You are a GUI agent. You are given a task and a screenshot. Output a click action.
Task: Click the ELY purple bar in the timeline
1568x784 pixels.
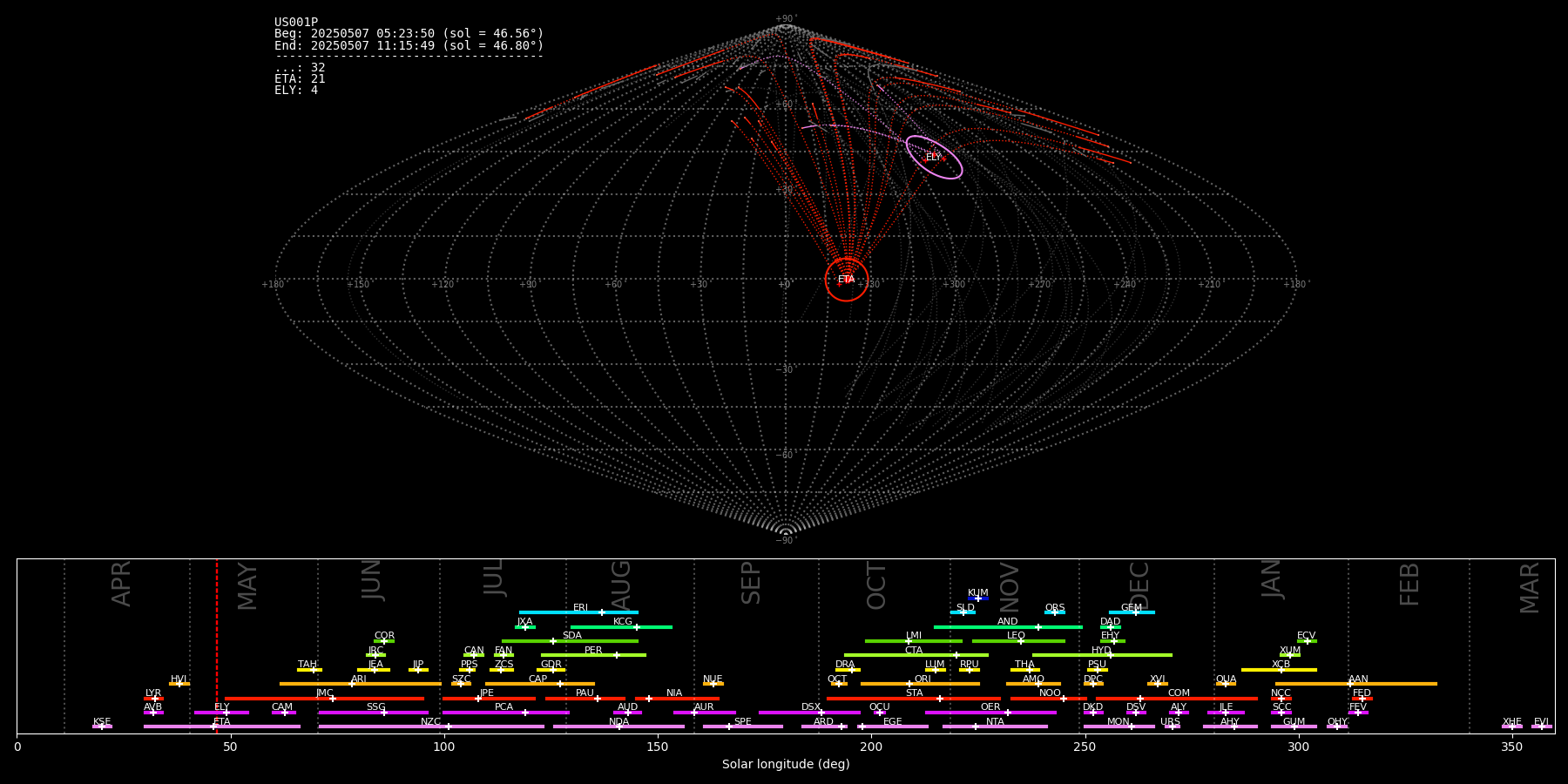pyautogui.click(x=221, y=713)
